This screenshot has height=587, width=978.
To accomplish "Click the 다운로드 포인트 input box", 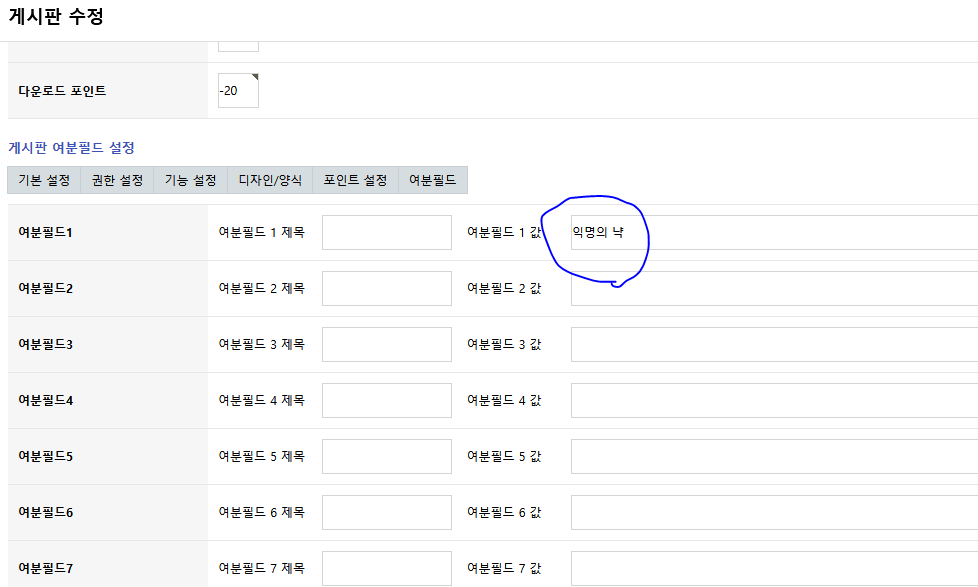I will [x=238, y=90].
